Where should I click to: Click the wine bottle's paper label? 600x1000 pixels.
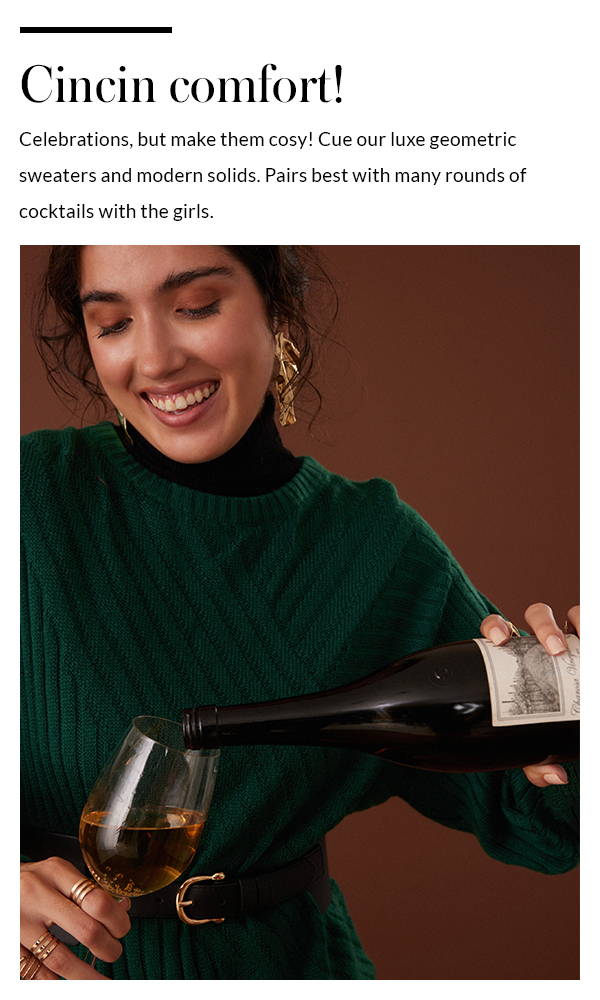pyautogui.click(x=529, y=679)
